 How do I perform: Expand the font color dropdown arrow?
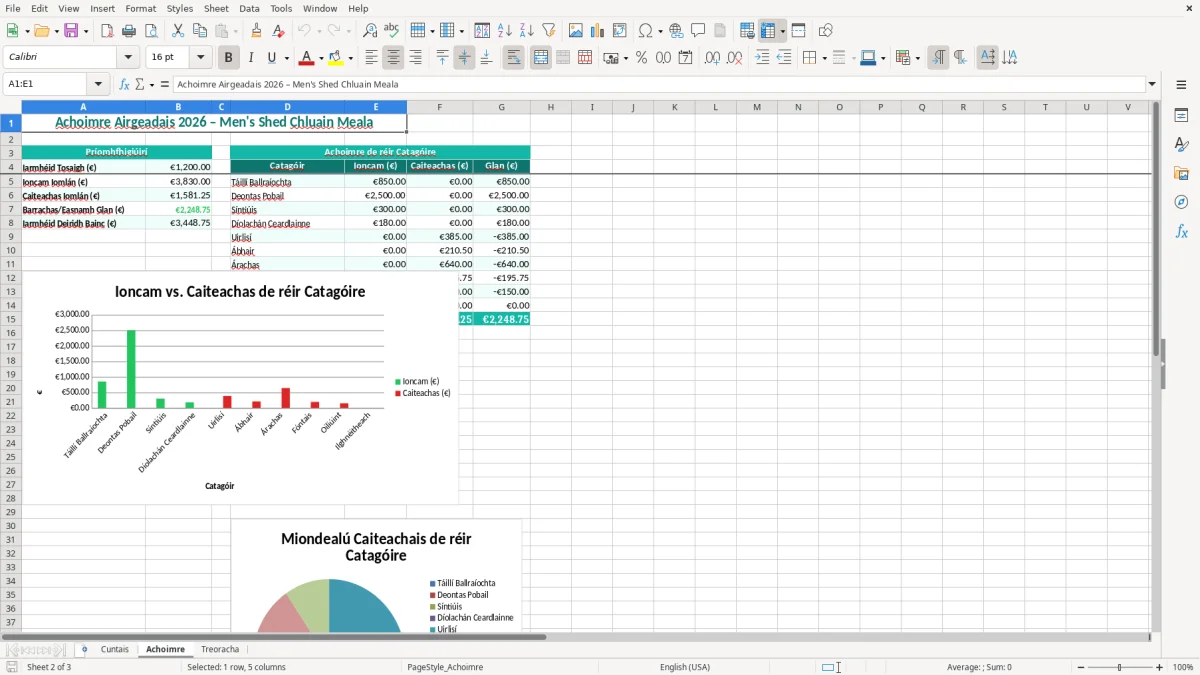click(x=321, y=58)
